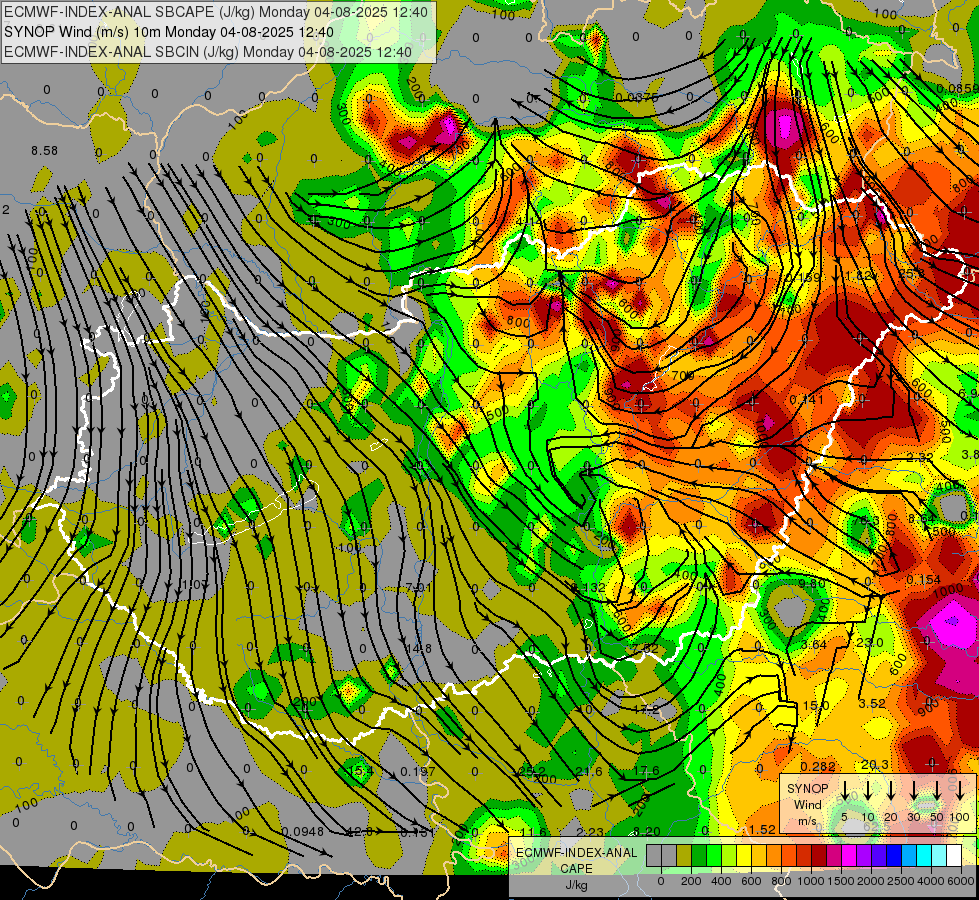Viewport: 979px width, 900px height.
Task: Click the station value 0.282
Action: click(818, 766)
